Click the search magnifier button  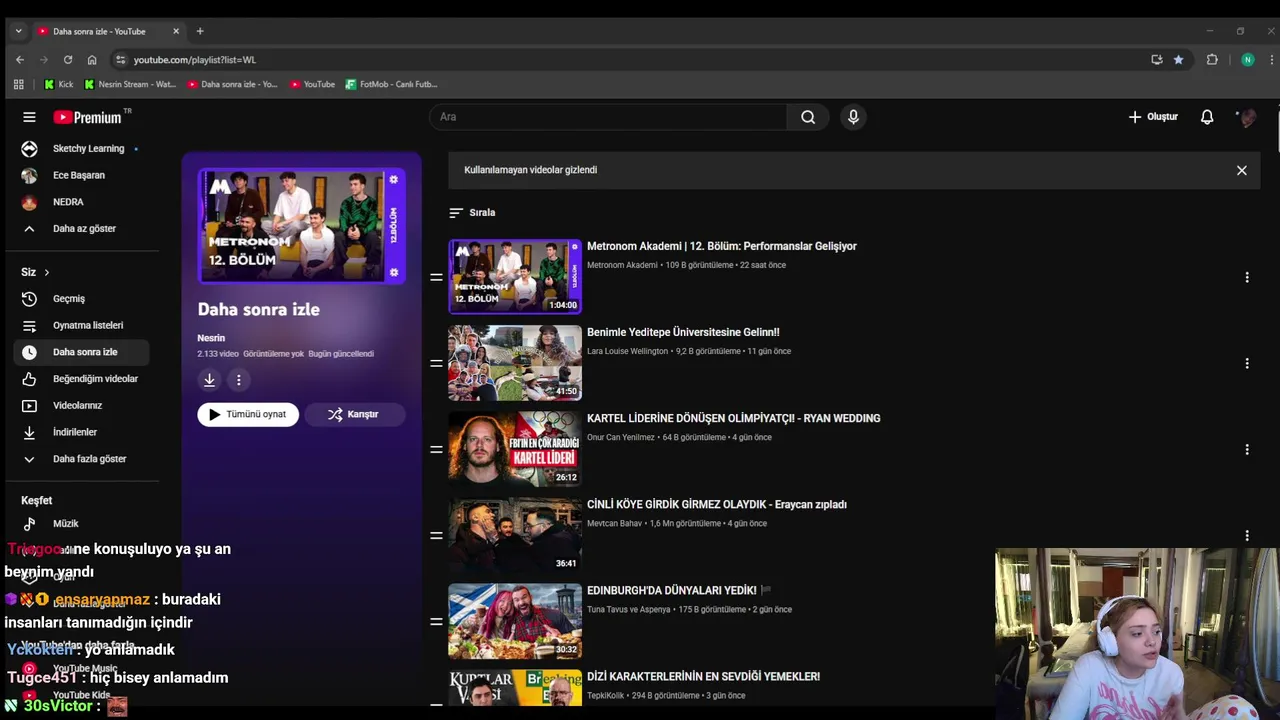tap(808, 117)
